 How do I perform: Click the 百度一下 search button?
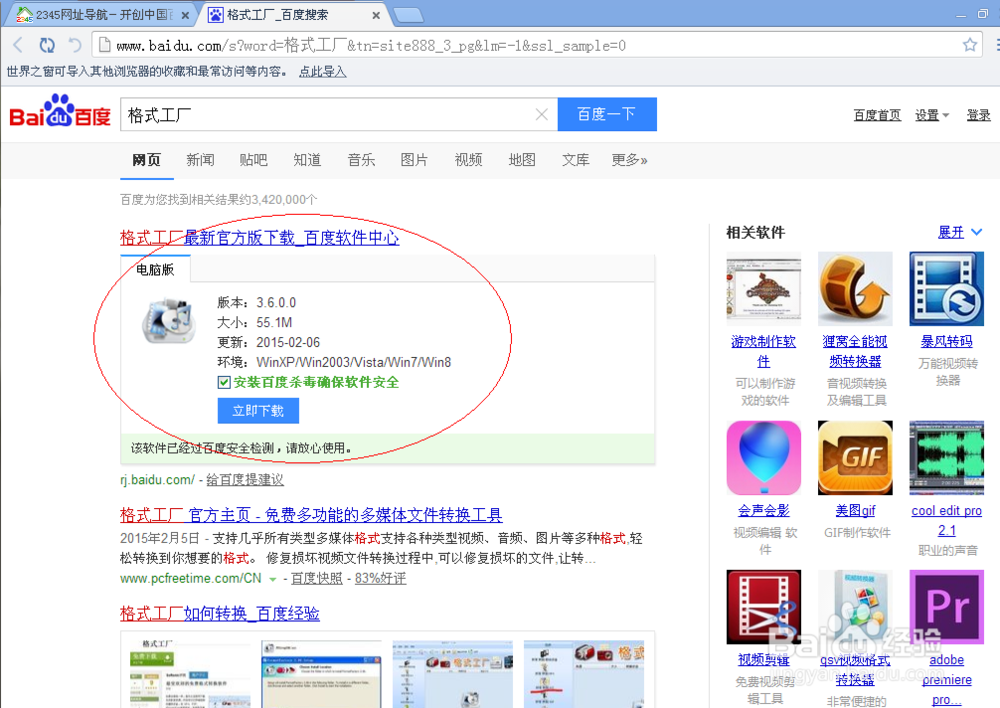[607, 114]
